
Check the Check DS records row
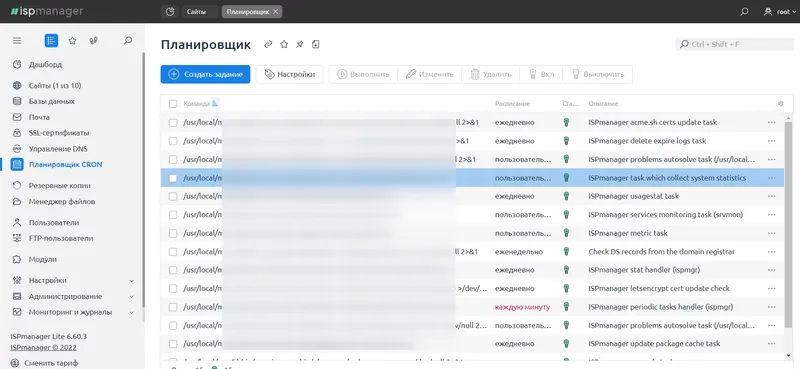[173, 252]
